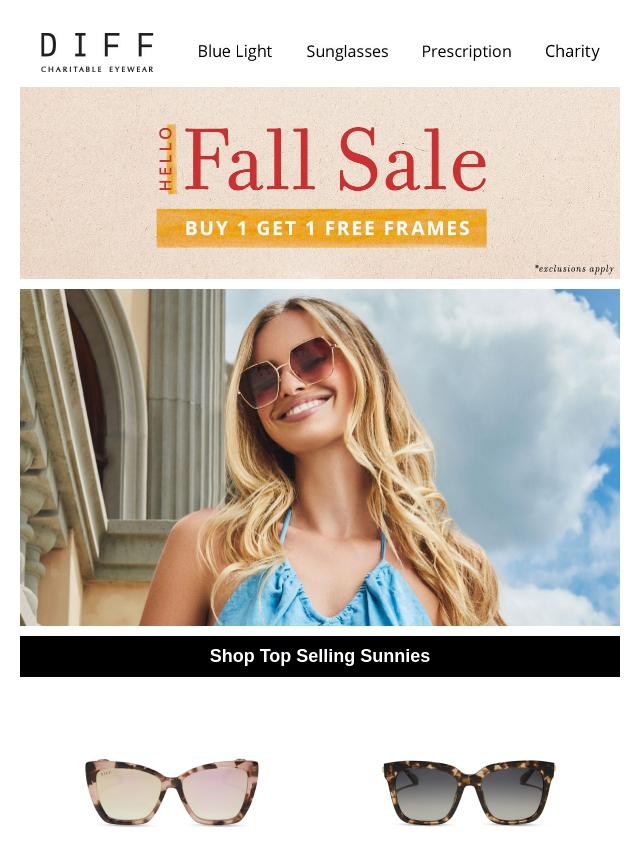Click the Shop Top Selling Sunnies button

[320, 656]
